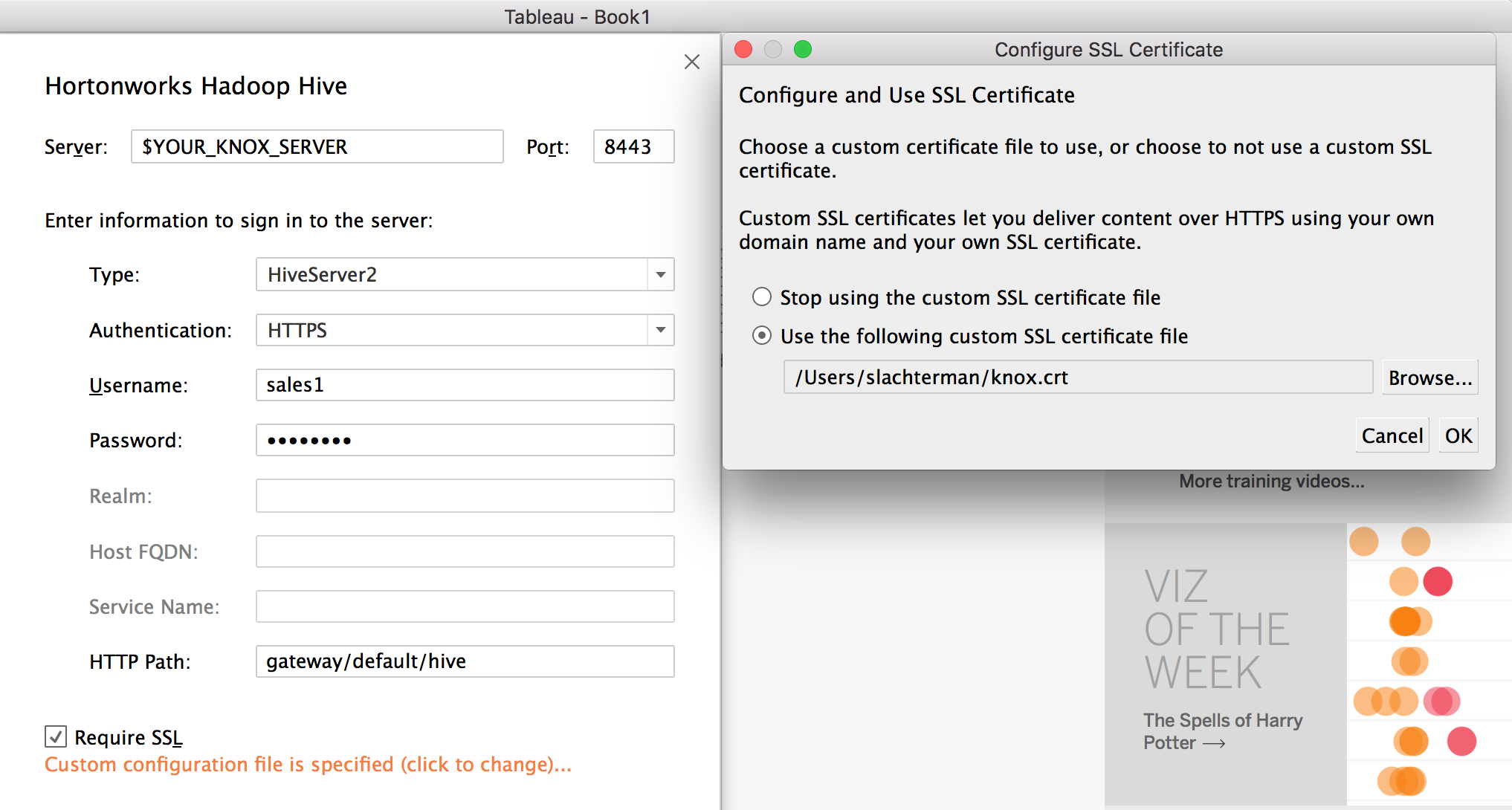This screenshot has width=1512, height=810.
Task: Click the HiveServer2 combo box
Action: [452, 275]
